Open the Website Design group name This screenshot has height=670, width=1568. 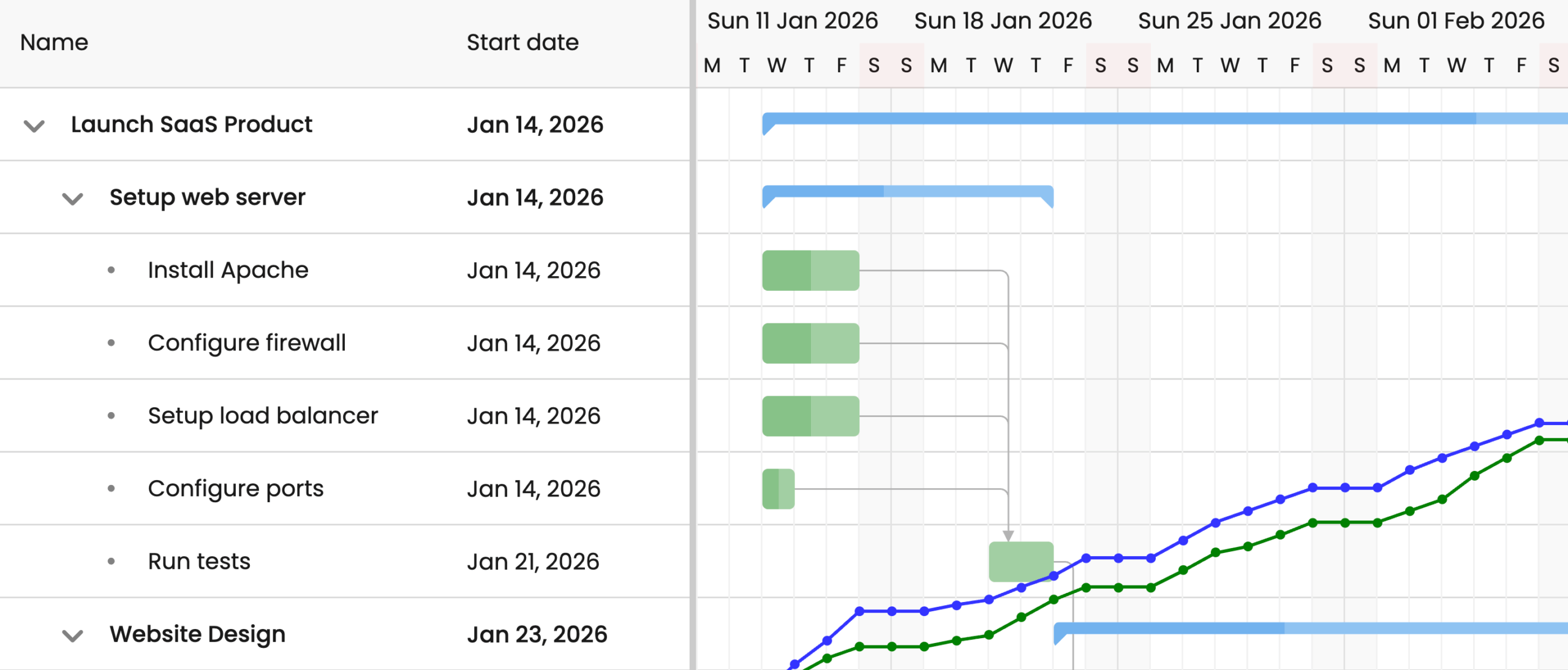click(x=197, y=635)
